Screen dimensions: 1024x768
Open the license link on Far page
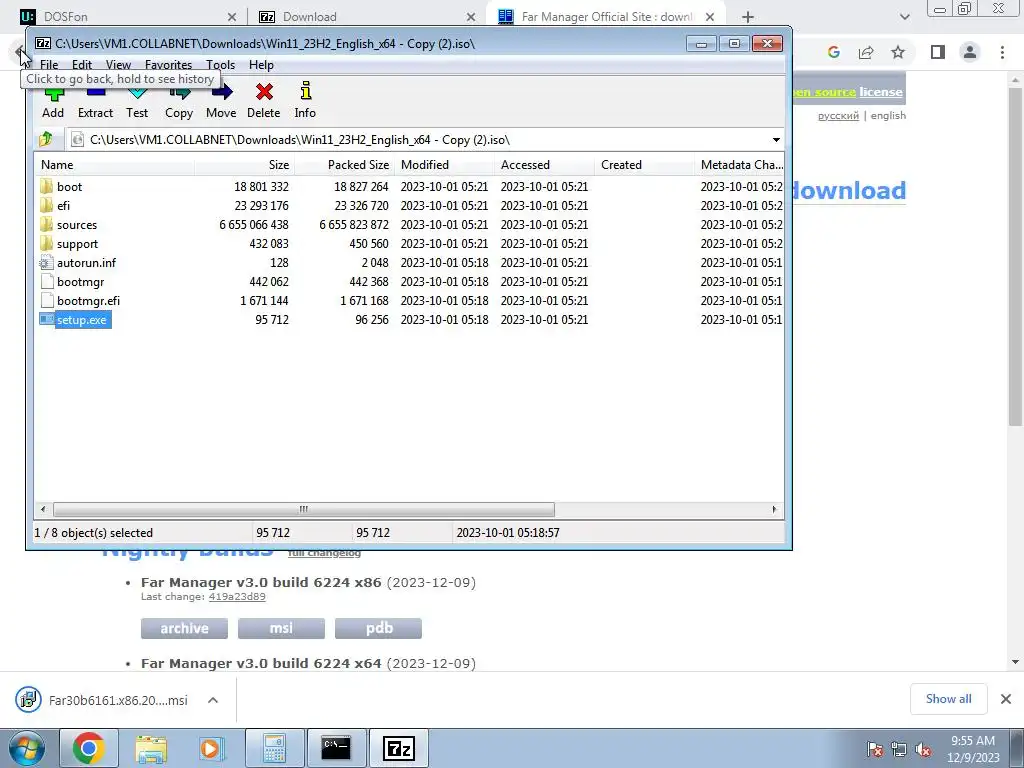click(x=880, y=92)
